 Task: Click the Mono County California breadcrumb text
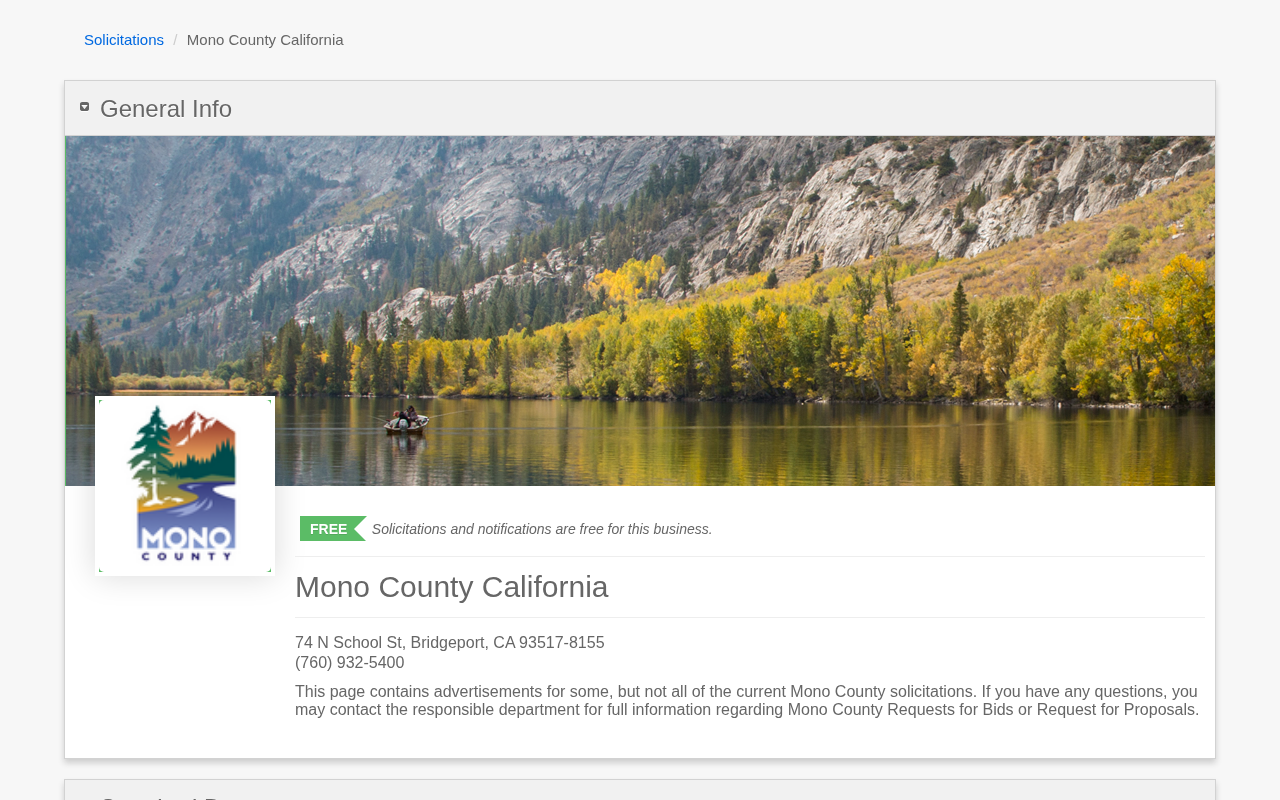coord(265,40)
